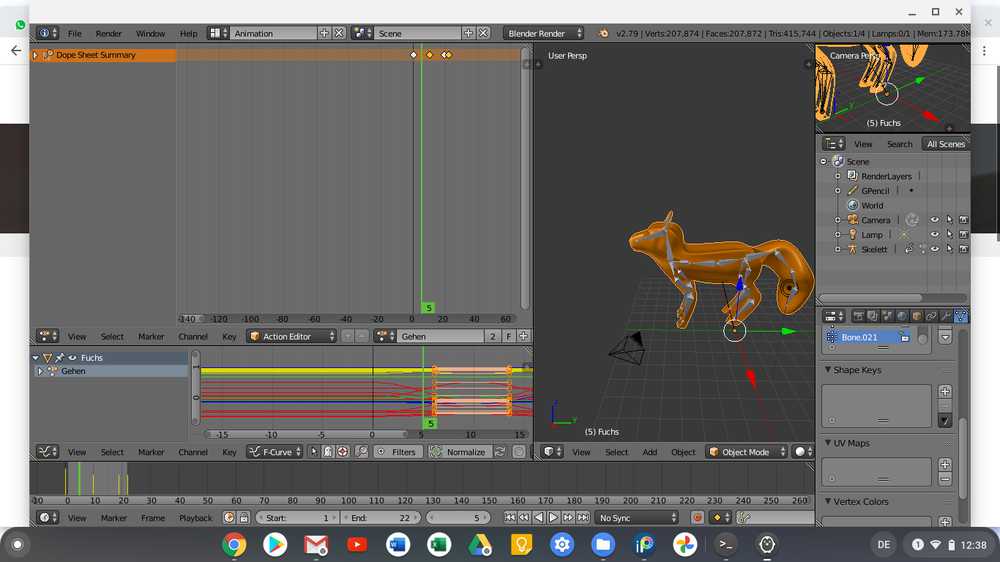Viewport: 1000px width, 562px height.
Task: Collapse the Shape Keys panel
Action: click(x=828, y=370)
